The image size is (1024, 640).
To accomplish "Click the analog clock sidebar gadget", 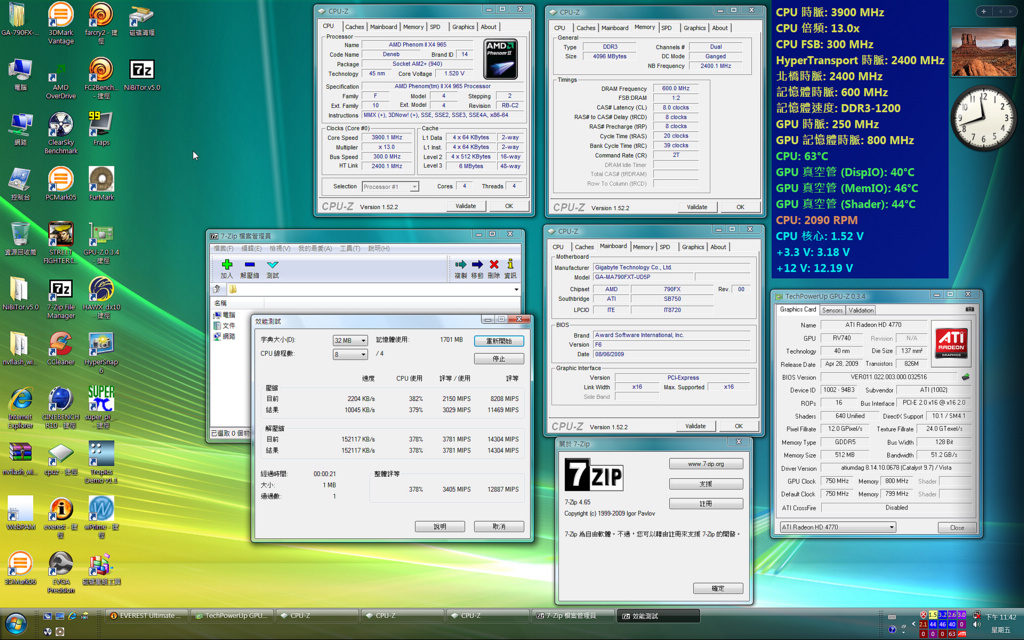I will point(983,118).
